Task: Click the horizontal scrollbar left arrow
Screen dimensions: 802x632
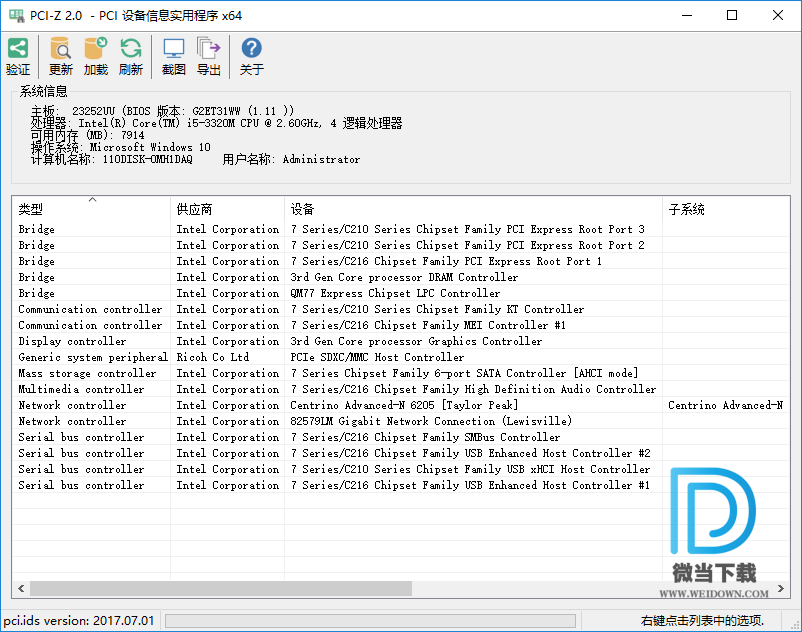Action: (20, 589)
